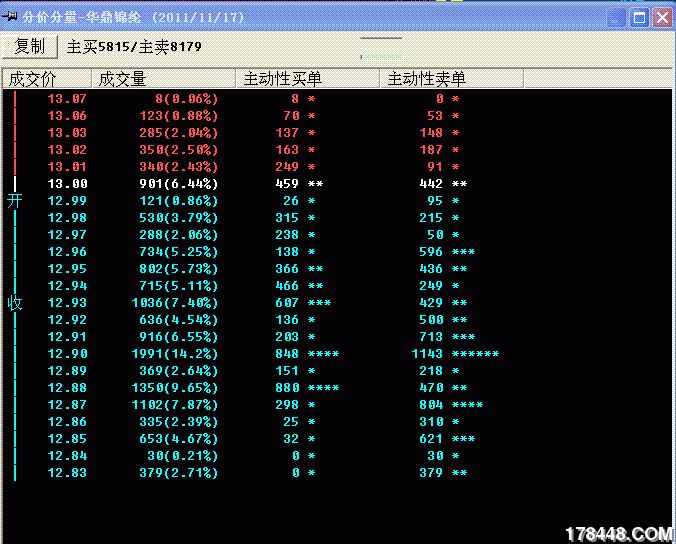
Task: Click the active buy value 607
Action: [x=287, y=303]
